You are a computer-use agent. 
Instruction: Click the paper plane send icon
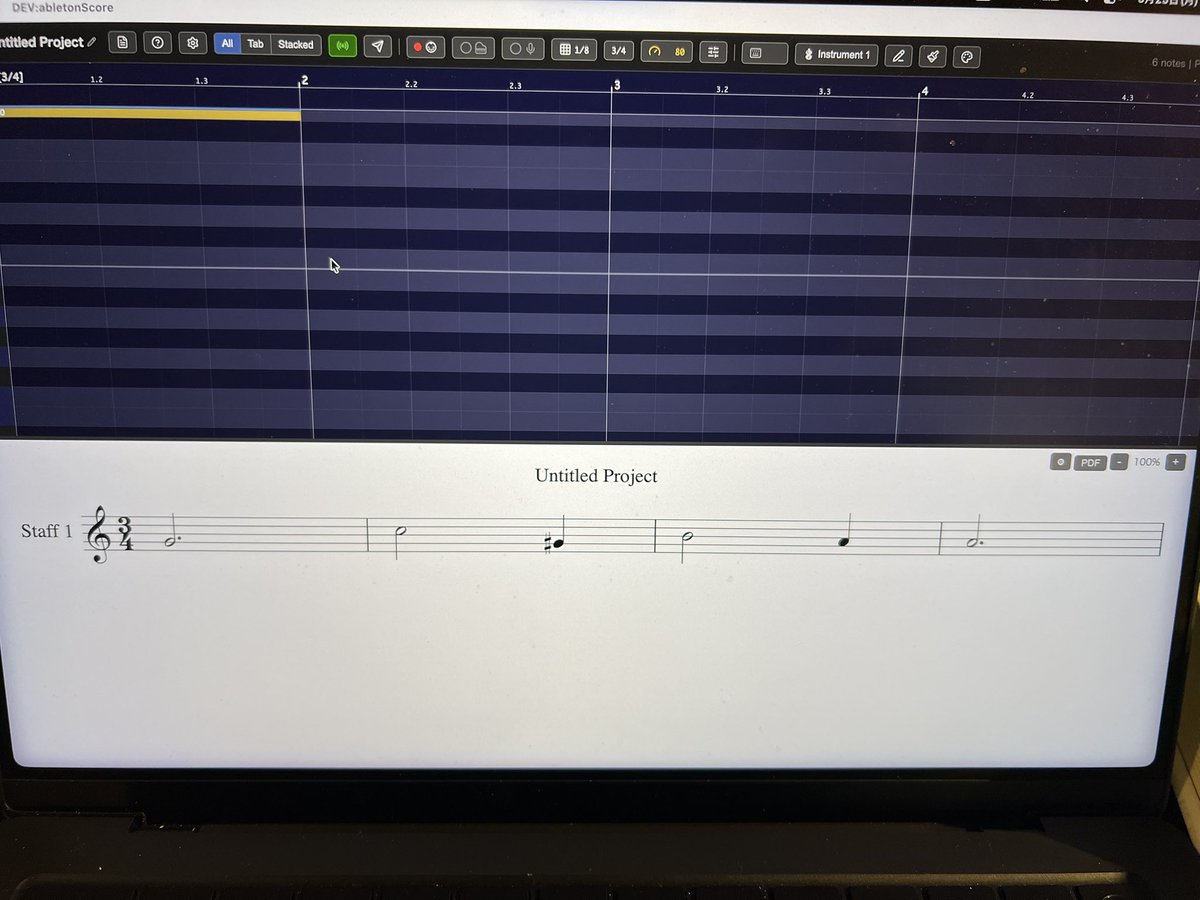377,46
